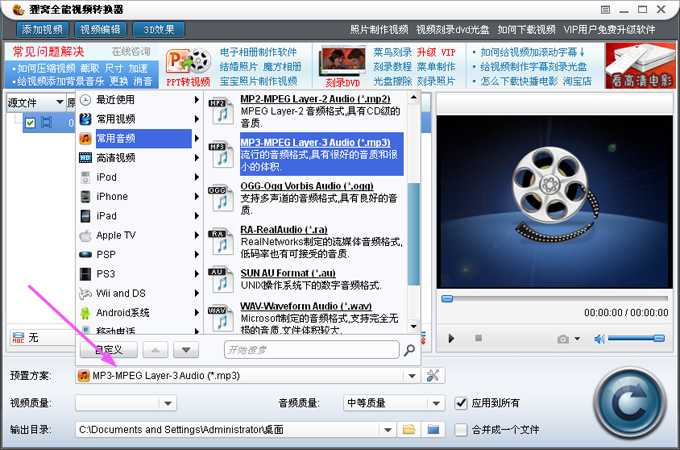Image resolution: width=680 pixels, height=450 pixels.
Task: Open the 预置方案 preset dropdown
Action: tap(411, 376)
